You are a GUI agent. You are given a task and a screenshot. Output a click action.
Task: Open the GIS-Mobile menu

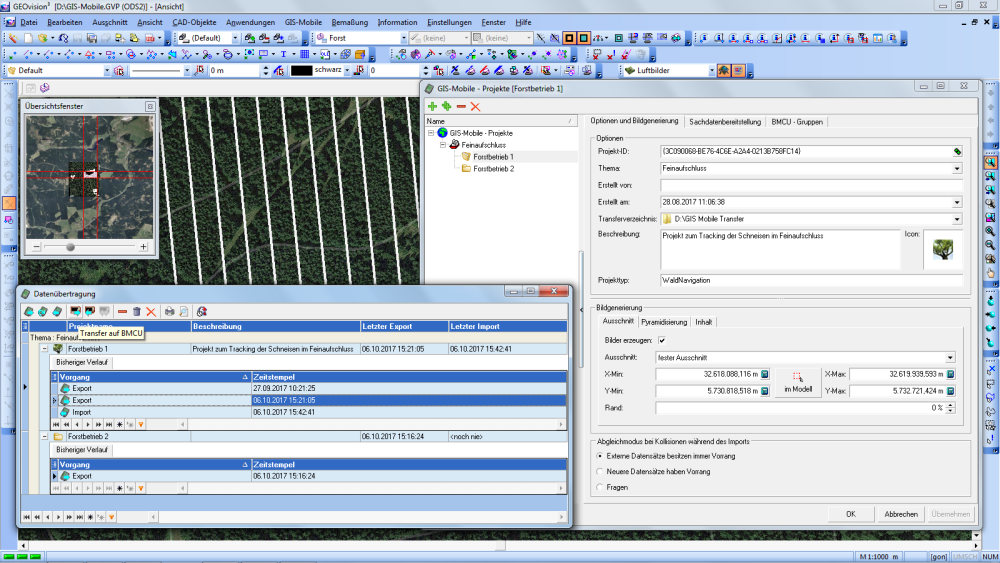[x=302, y=21]
